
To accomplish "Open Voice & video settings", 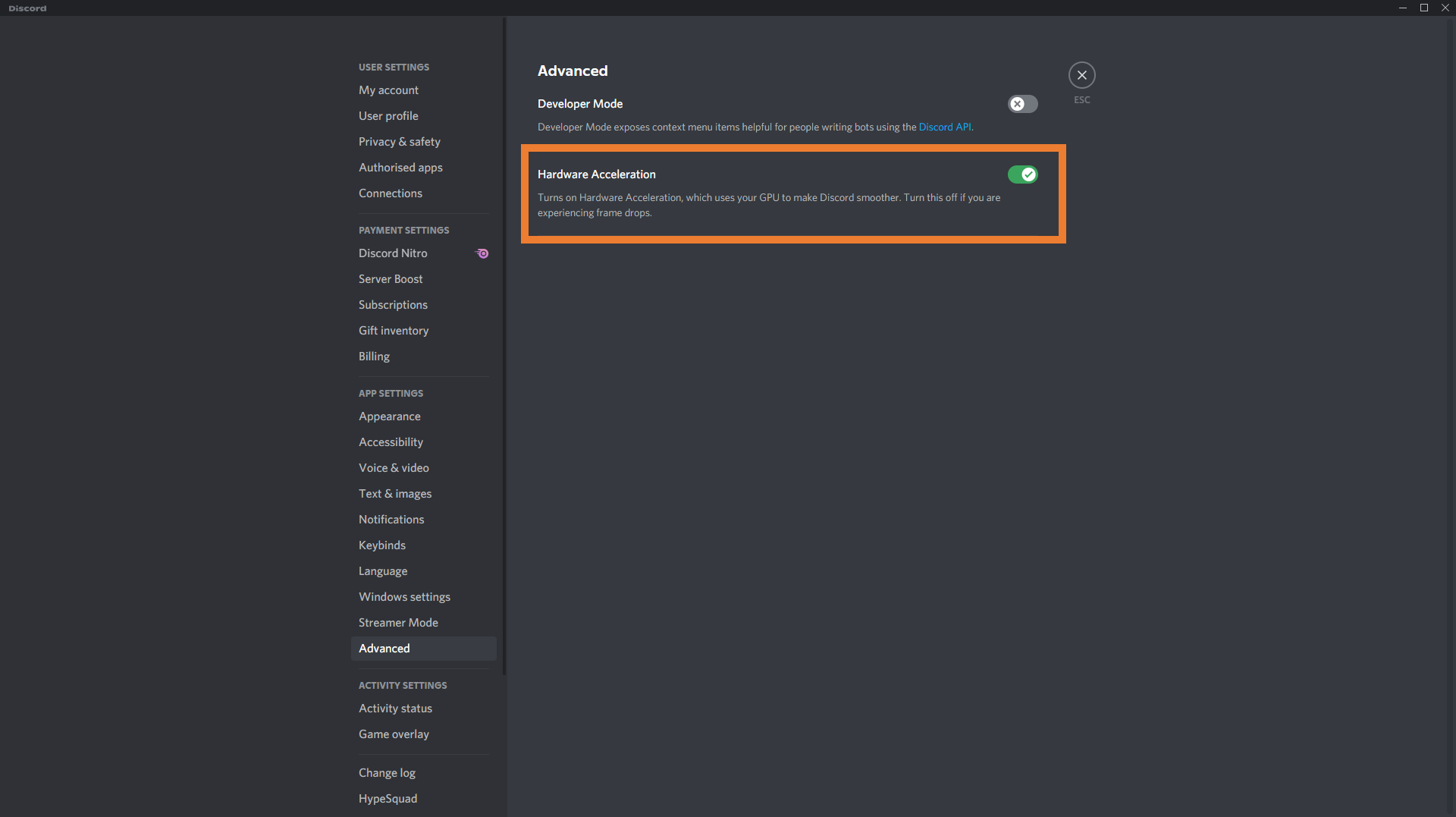I will tap(394, 468).
